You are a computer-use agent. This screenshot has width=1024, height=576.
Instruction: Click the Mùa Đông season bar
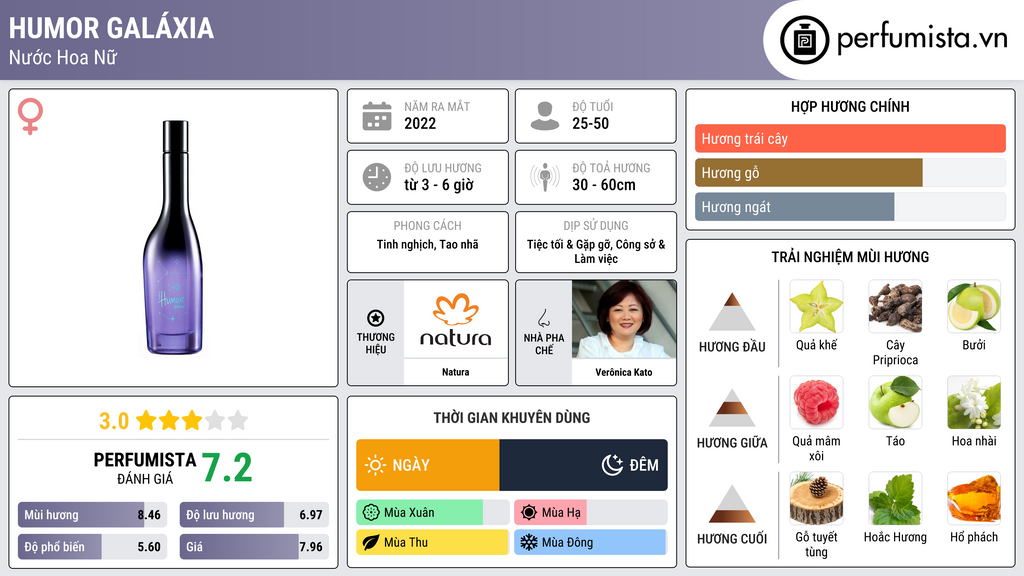(x=590, y=542)
